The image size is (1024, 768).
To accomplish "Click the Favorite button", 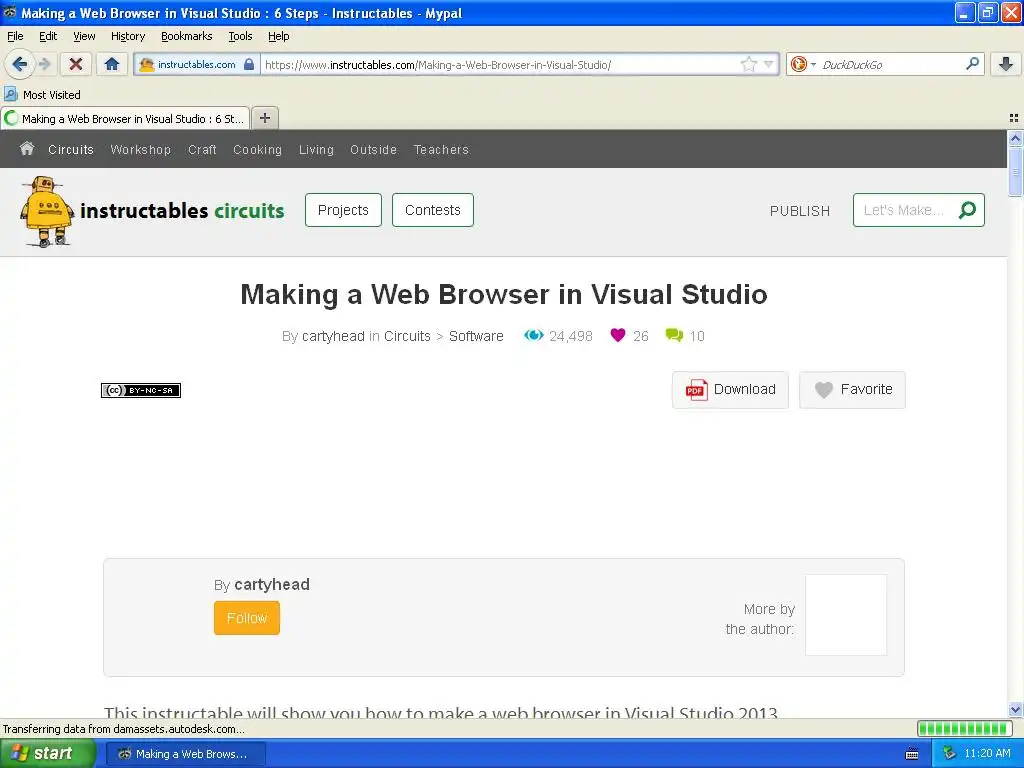I will point(852,389).
